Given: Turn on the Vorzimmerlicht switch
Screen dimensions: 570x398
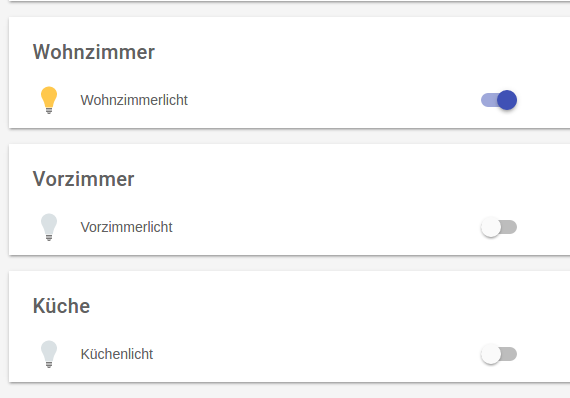Looking at the screenshot, I should (x=499, y=227).
